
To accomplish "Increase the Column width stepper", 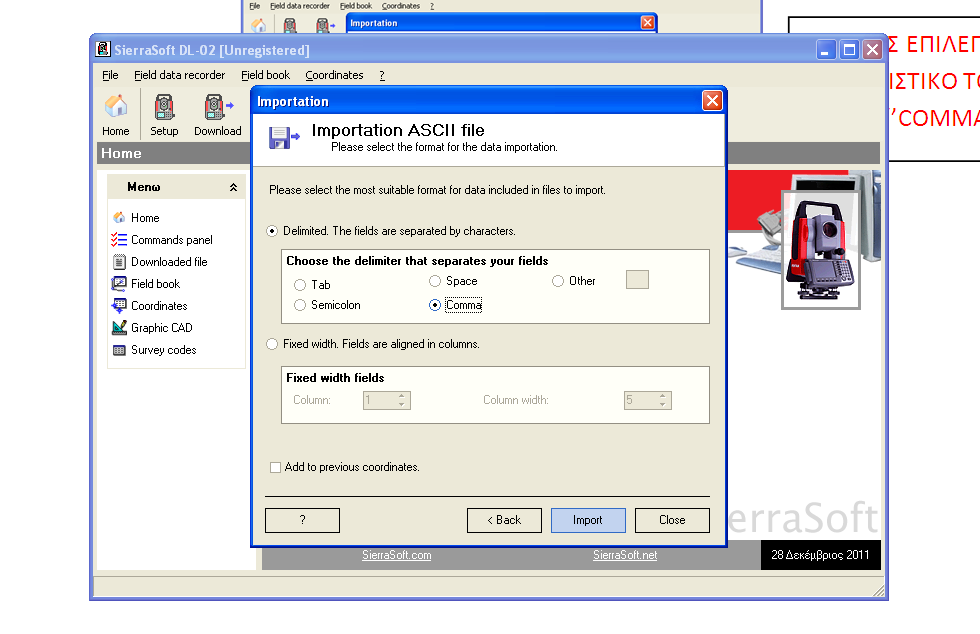I will pos(662,396).
